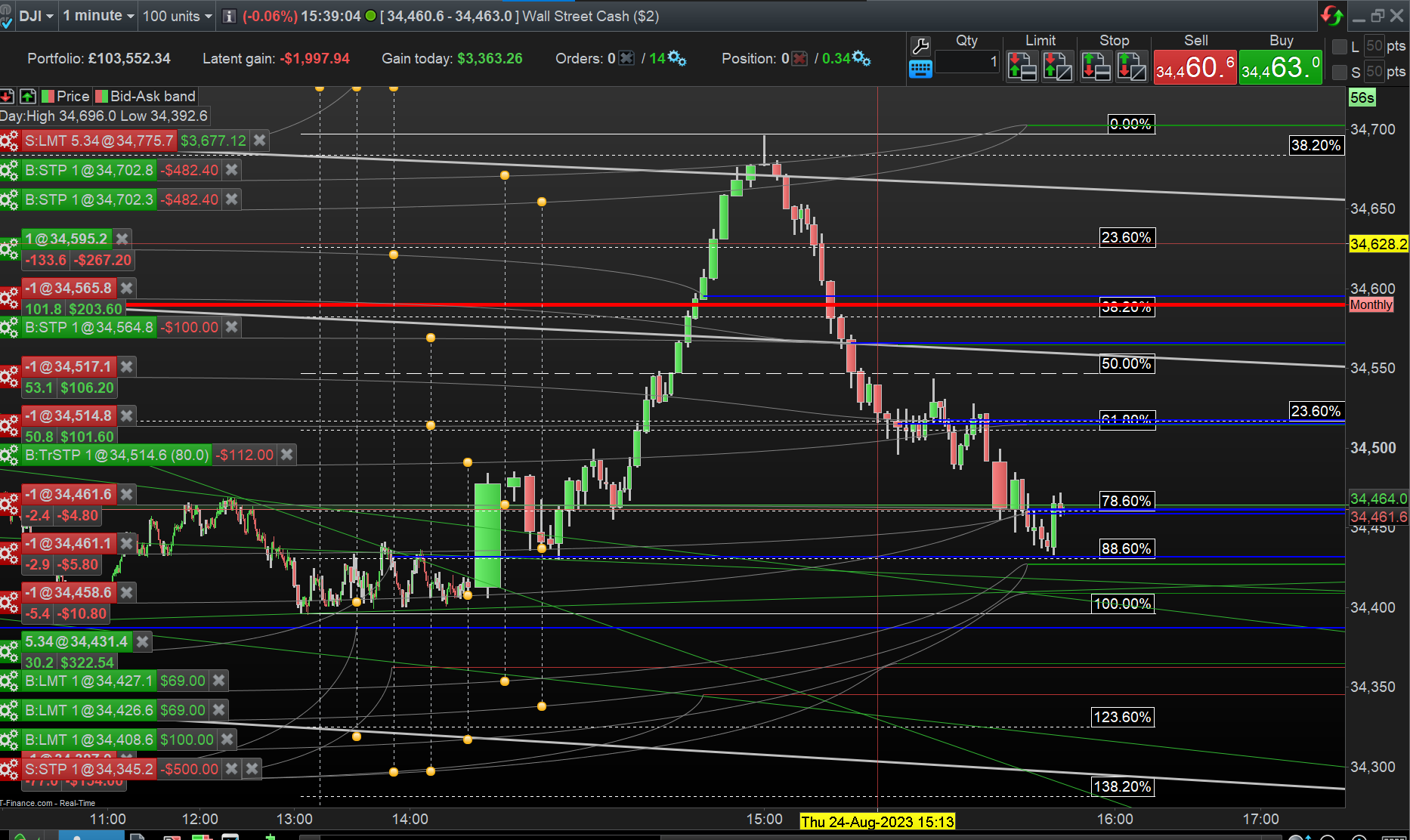This screenshot has width=1410, height=840.
Task: Select the first Stop order icon
Action: point(1096,66)
